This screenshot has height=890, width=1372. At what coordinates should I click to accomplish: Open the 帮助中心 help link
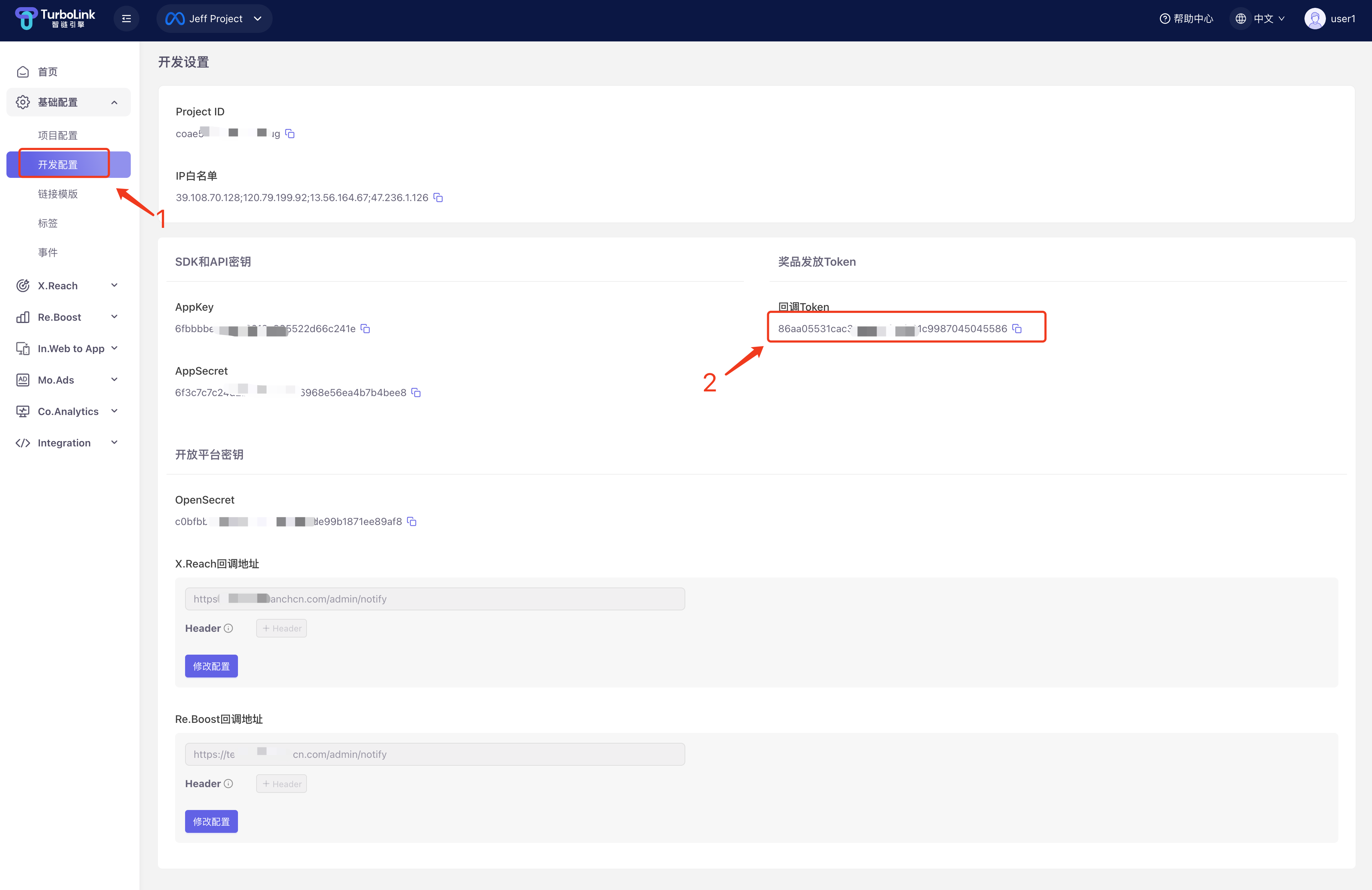(1186, 19)
